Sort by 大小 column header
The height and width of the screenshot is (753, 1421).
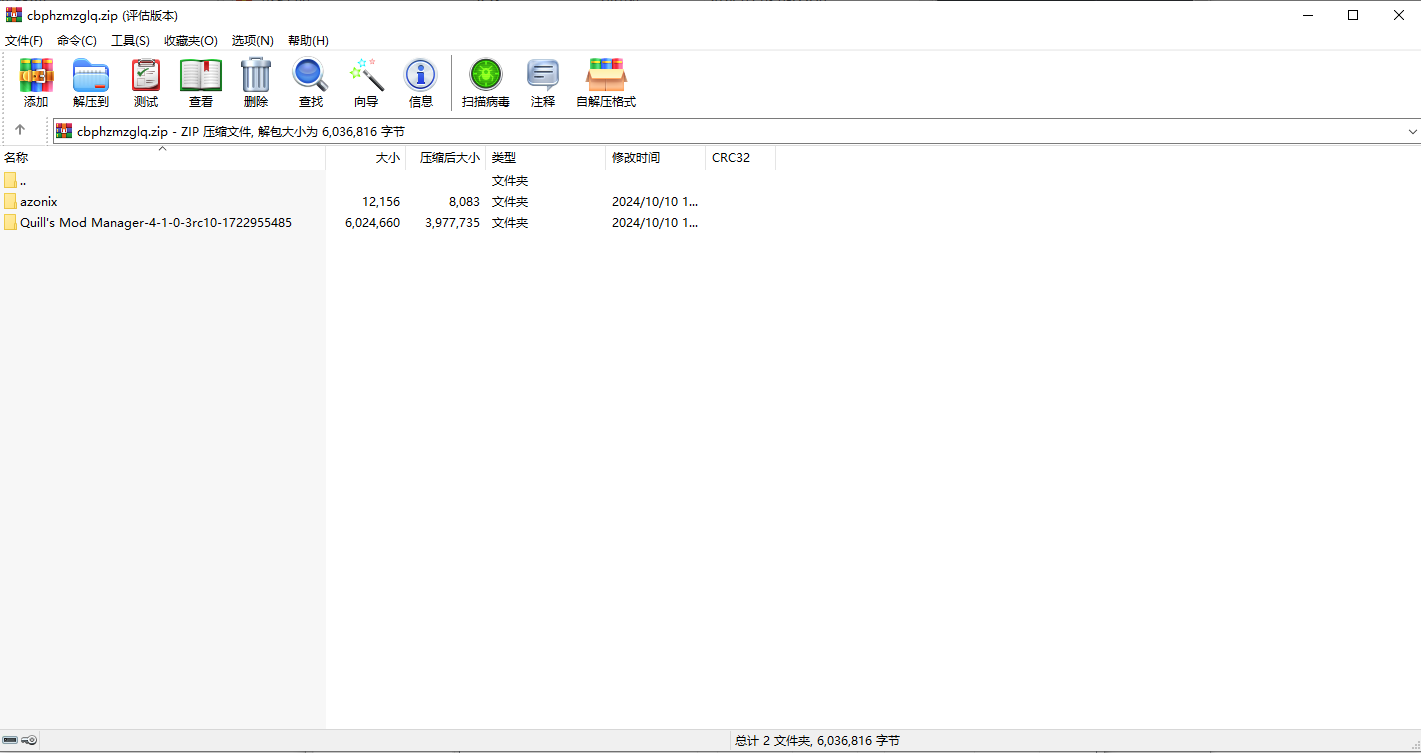click(x=366, y=158)
